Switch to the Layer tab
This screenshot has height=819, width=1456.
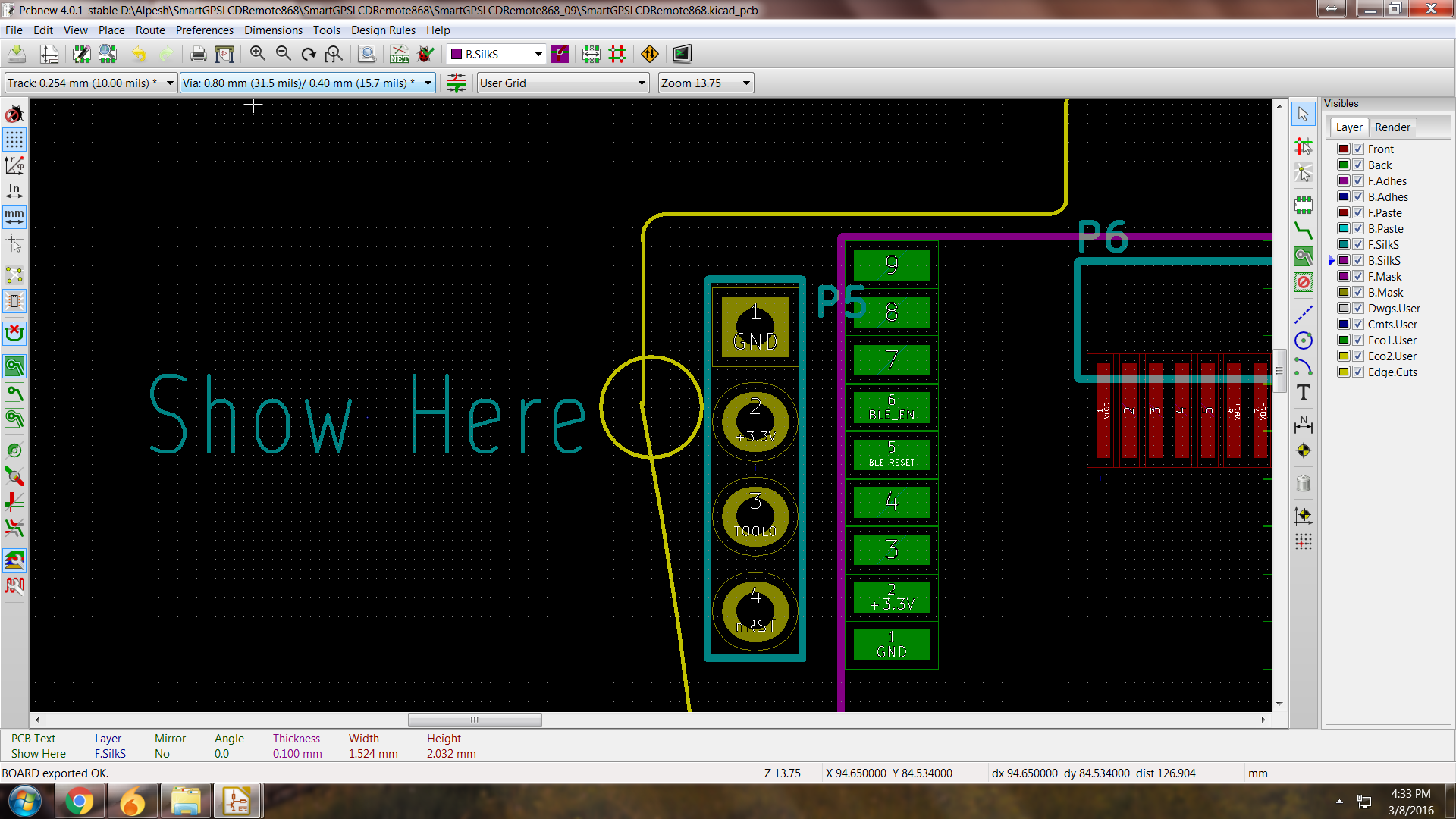[1349, 127]
